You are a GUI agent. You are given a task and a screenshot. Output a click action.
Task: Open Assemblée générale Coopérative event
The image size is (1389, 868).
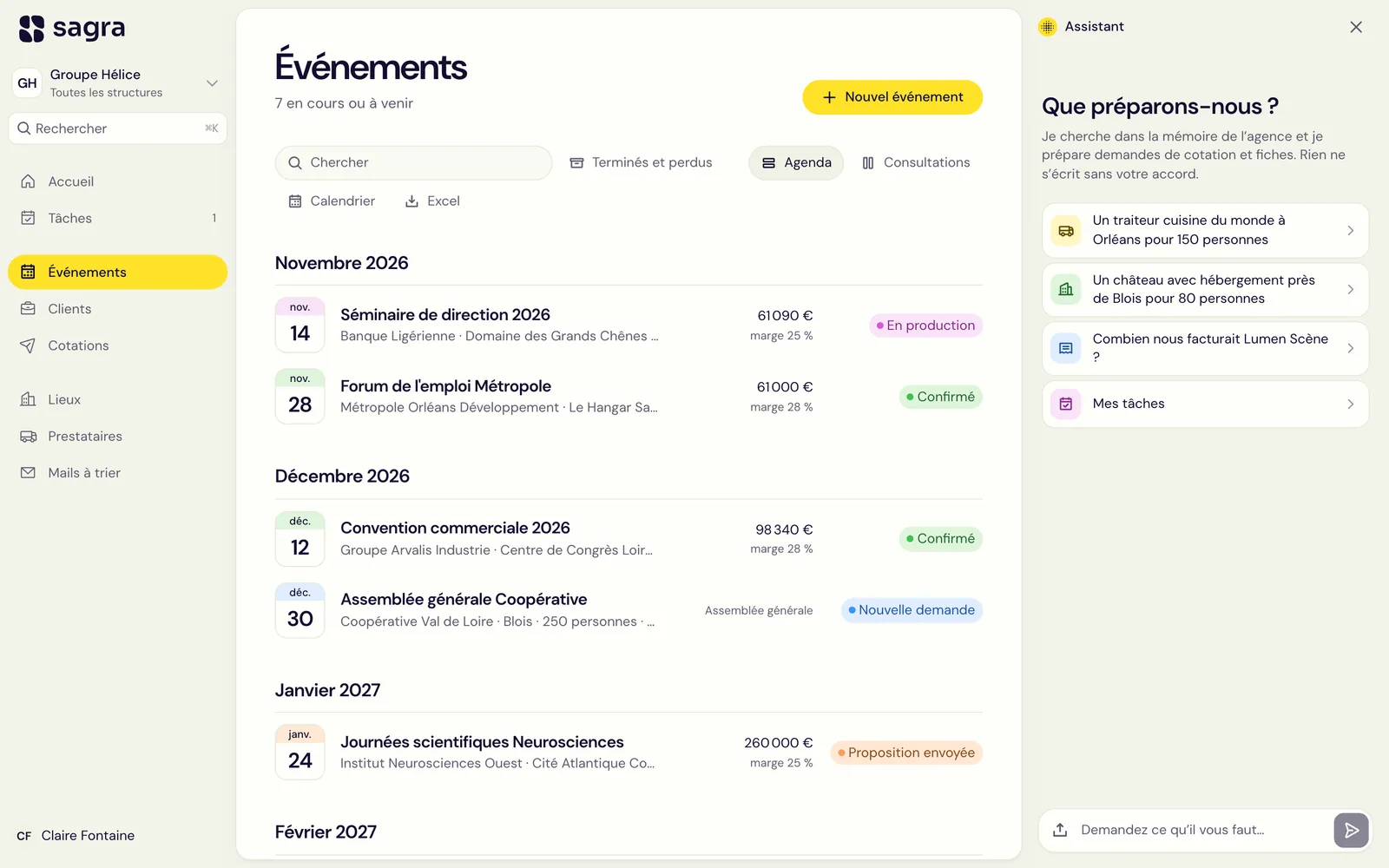click(x=629, y=610)
